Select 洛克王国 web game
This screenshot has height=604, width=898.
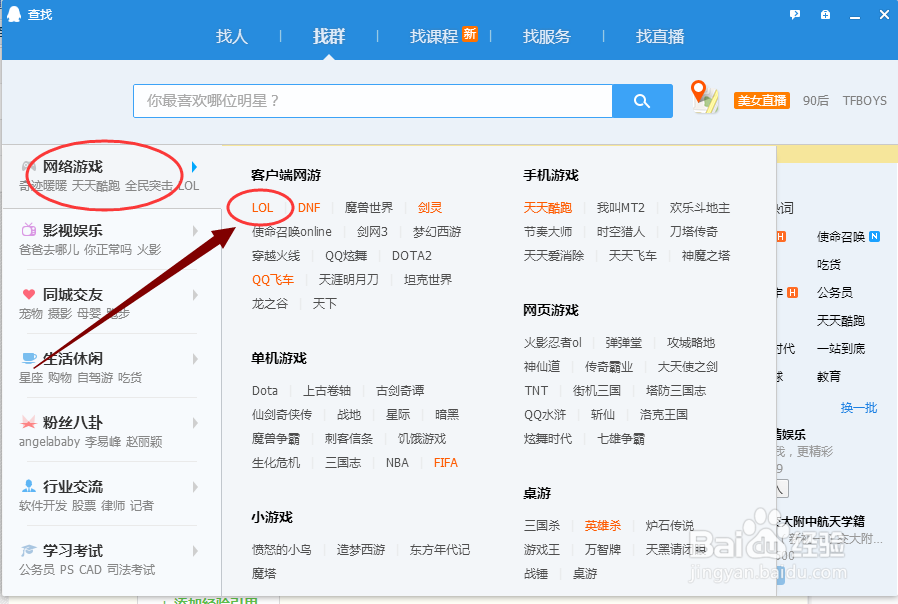click(664, 415)
